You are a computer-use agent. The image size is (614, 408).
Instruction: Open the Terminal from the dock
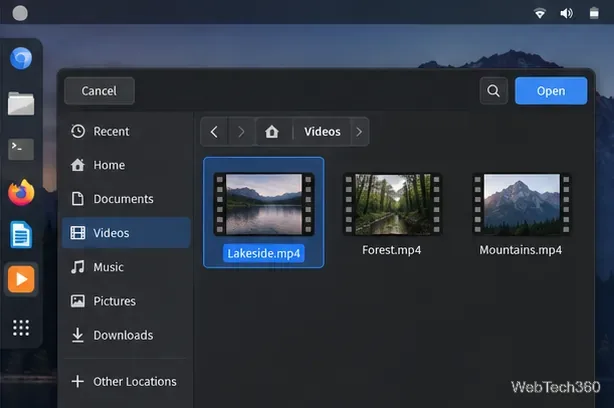[21, 149]
